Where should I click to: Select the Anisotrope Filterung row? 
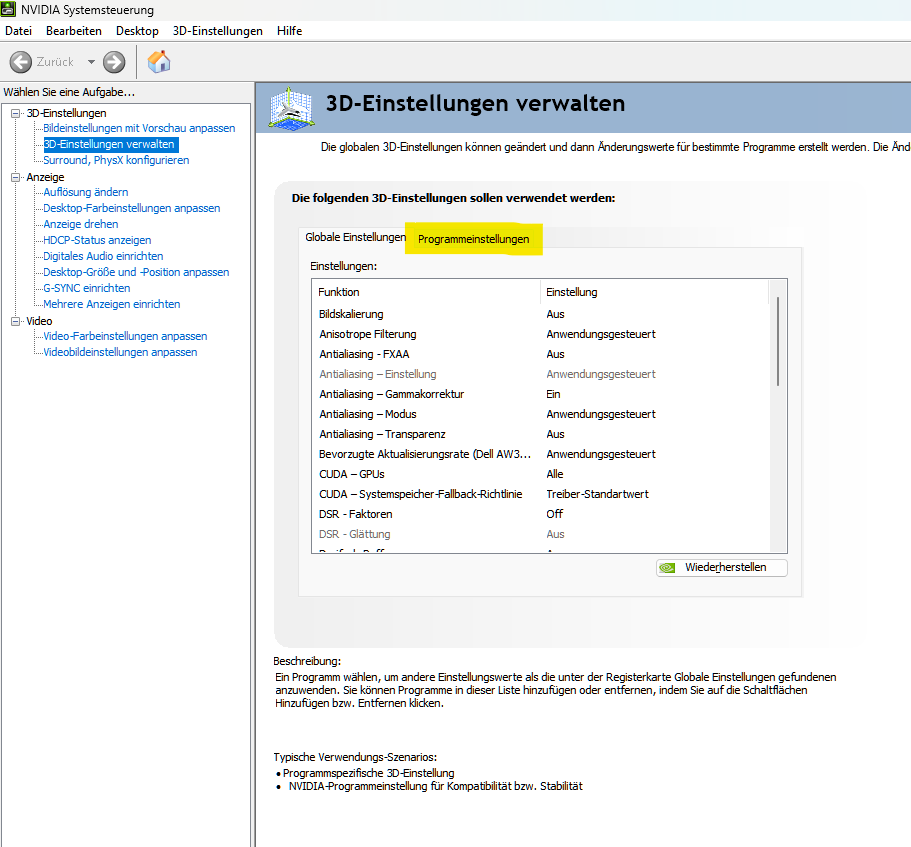[540, 334]
